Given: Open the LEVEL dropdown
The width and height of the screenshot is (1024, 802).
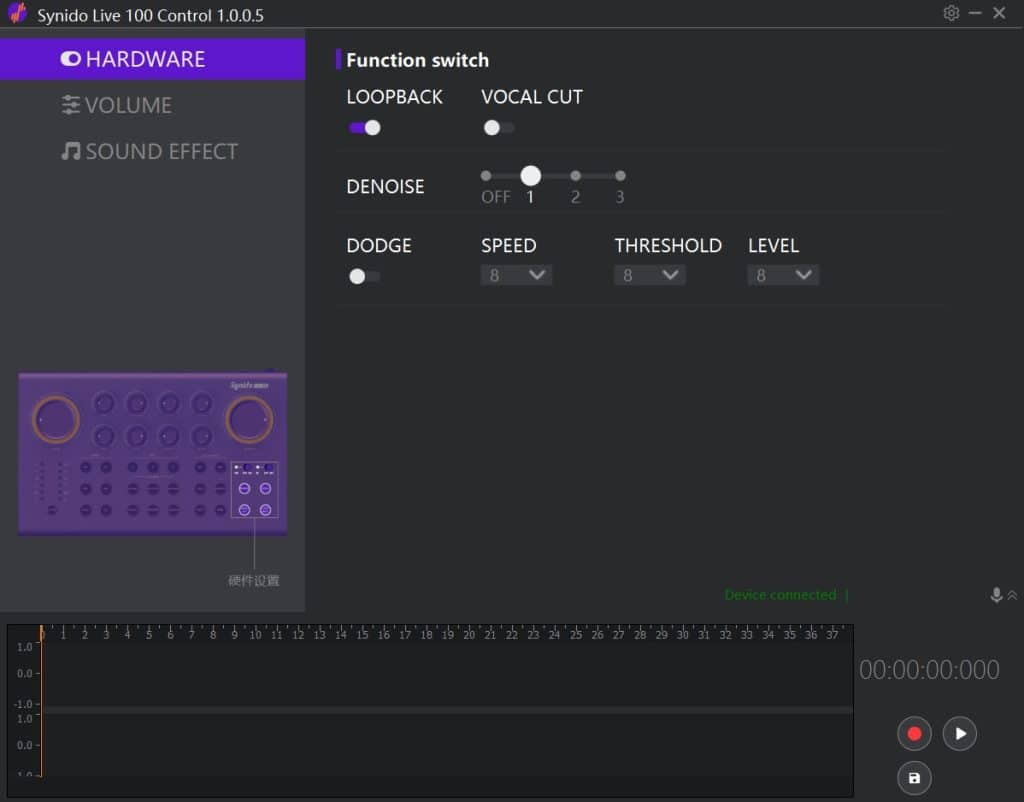Looking at the screenshot, I should [782, 275].
